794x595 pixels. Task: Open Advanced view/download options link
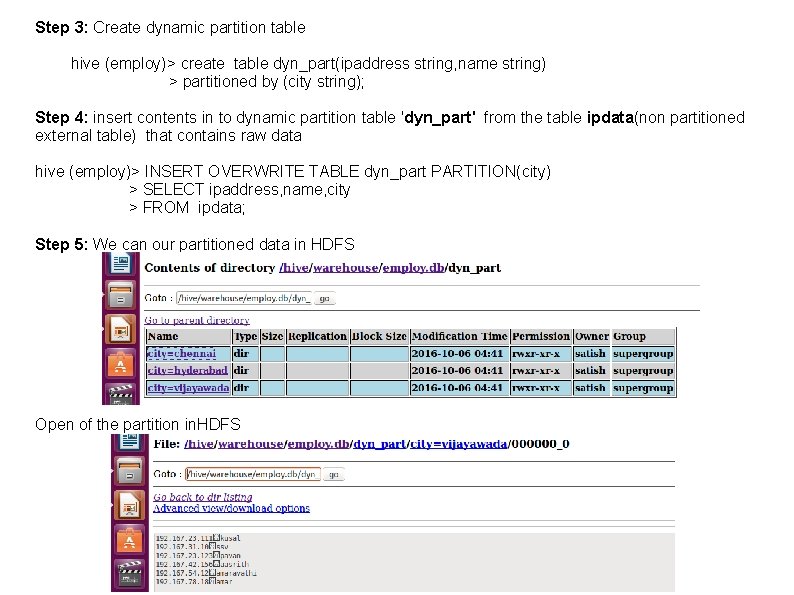point(231,508)
